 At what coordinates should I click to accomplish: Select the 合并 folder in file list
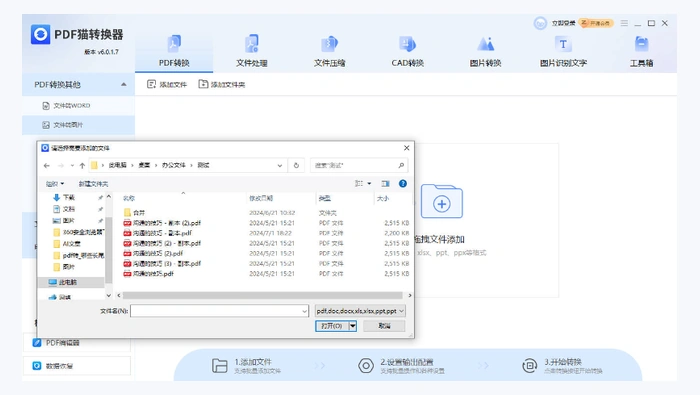134,213
